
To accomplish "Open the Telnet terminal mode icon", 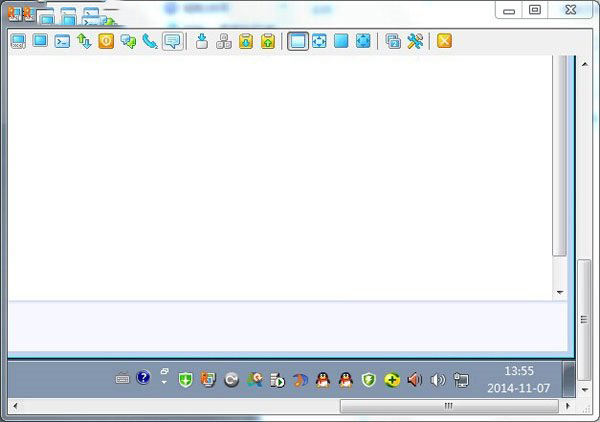I will (62, 41).
